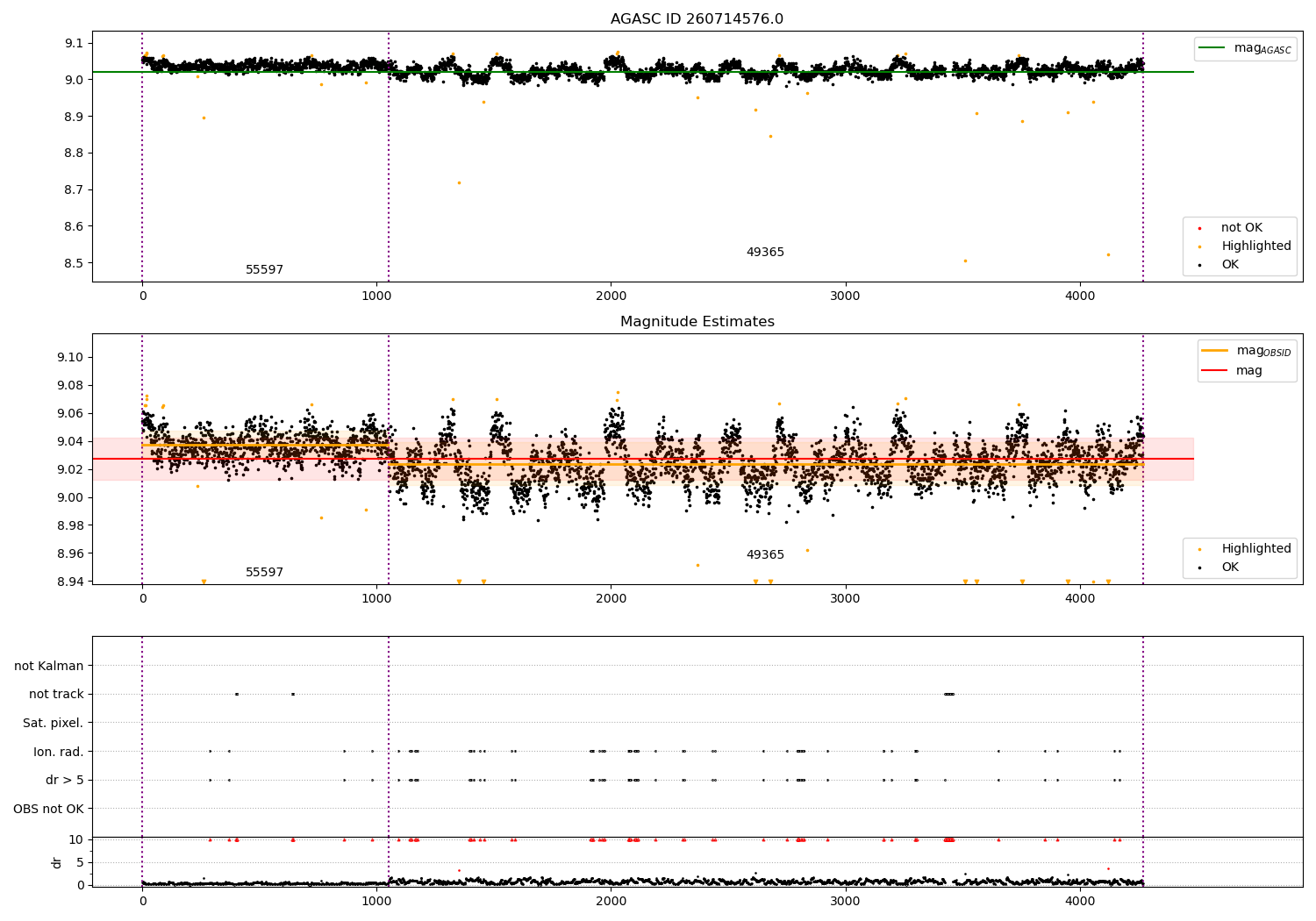Click the OBSID label 49365 in the top plot
This screenshot has width=1316, height=921.
pos(765,253)
